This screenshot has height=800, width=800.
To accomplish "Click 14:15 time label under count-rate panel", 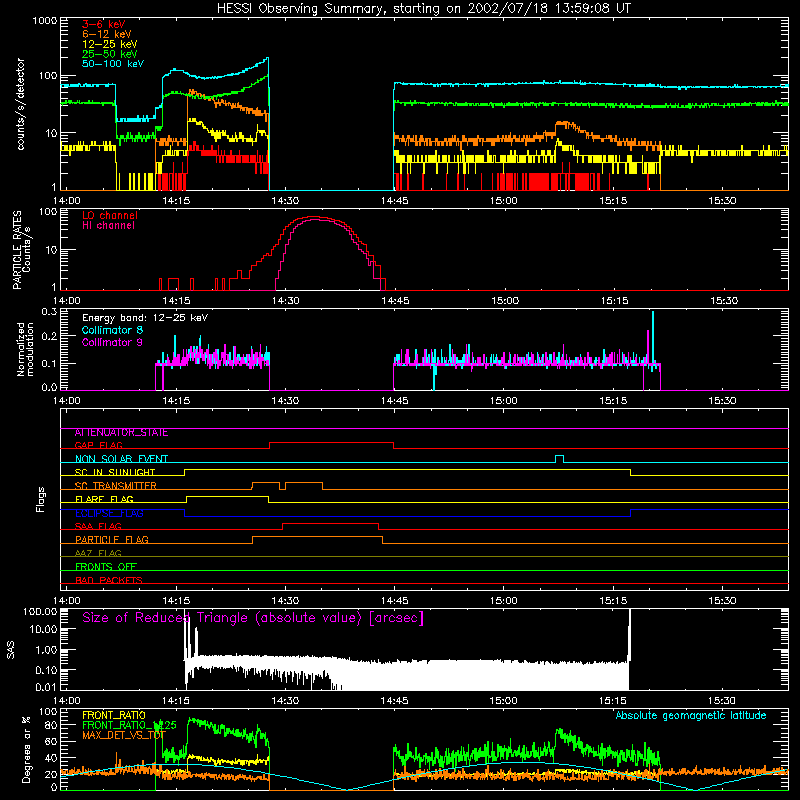I will 176,201.
